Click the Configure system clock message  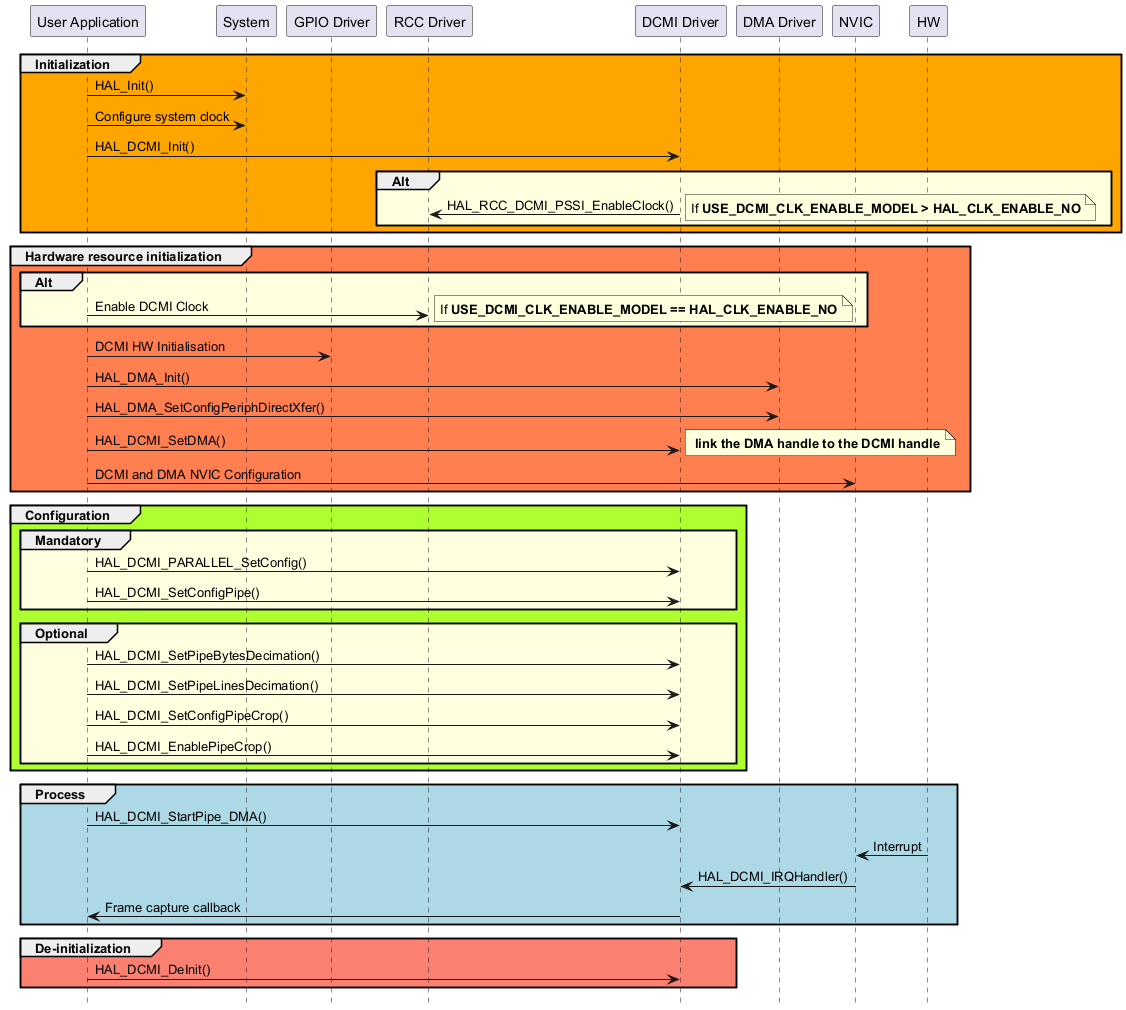tap(162, 116)
